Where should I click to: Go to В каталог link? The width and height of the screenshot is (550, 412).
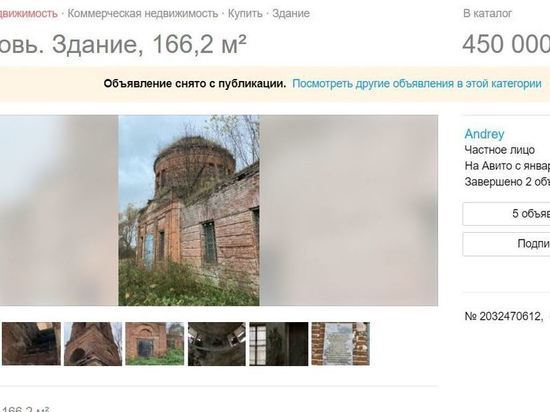pos(488,14)
